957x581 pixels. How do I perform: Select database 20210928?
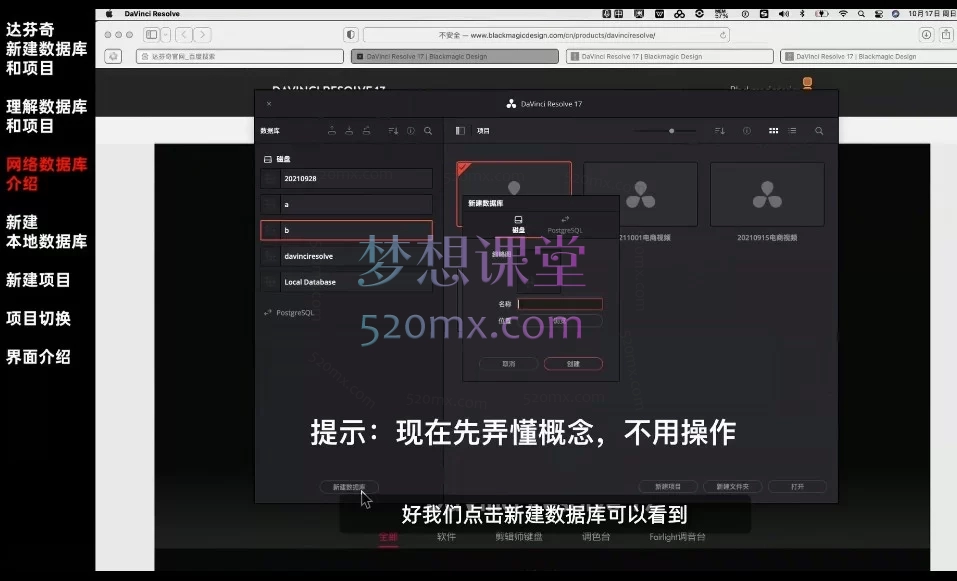347,178
